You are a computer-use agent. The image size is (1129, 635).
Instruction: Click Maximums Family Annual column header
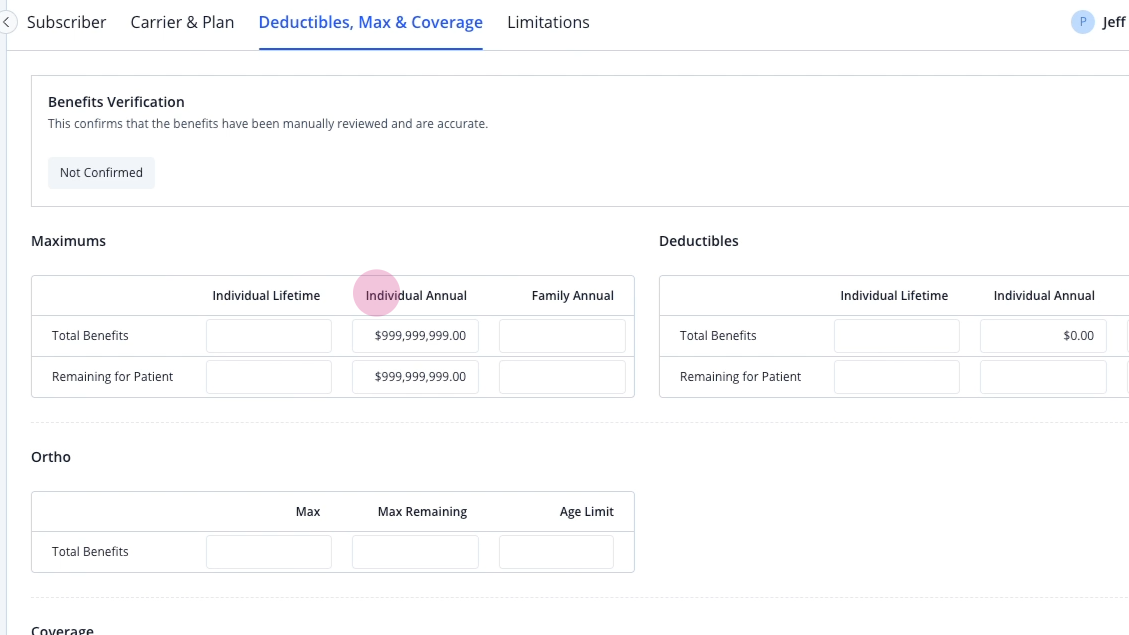click(572, 296)
